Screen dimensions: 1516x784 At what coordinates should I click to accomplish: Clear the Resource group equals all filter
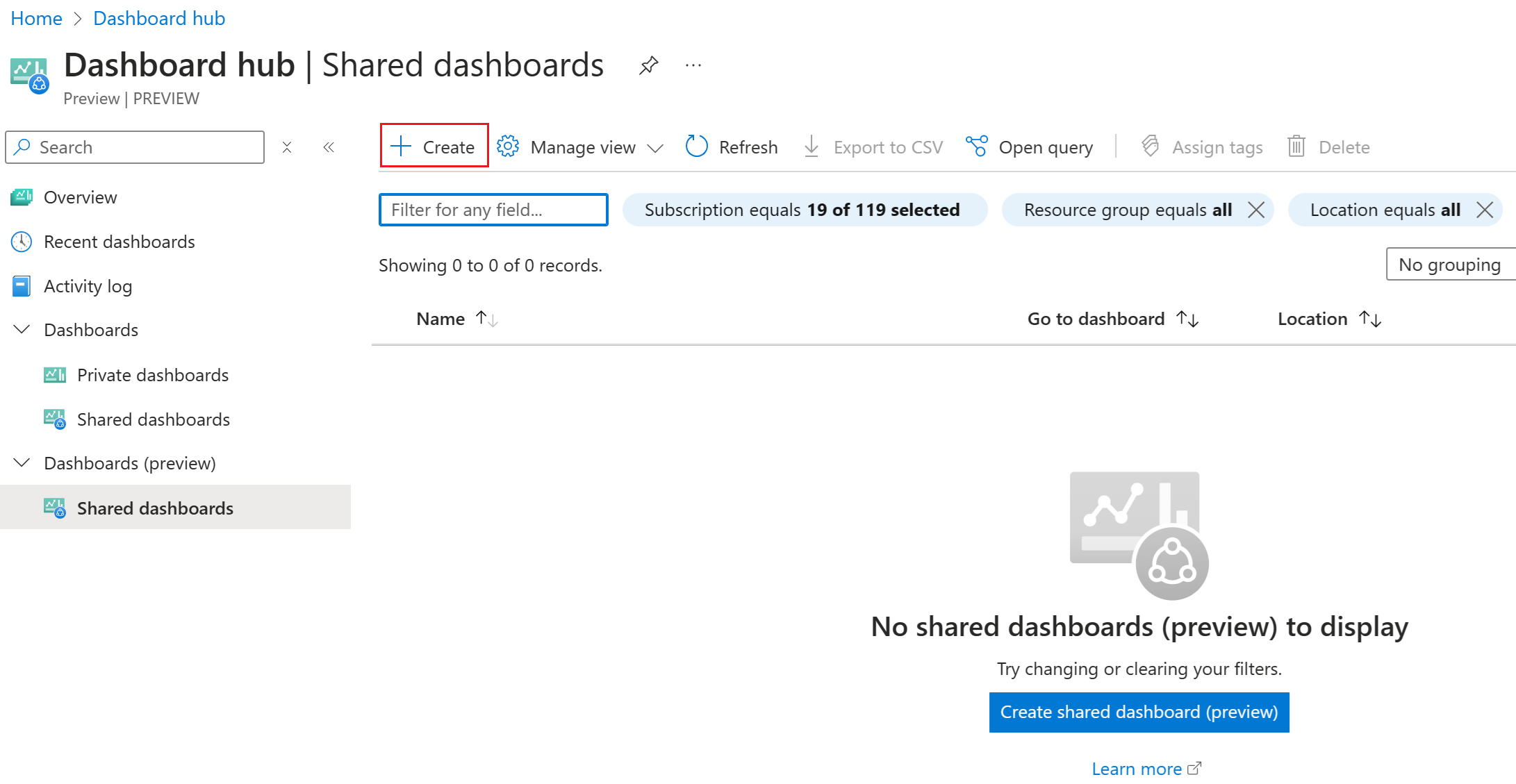pyautogui.click(x=1258, y=210)
